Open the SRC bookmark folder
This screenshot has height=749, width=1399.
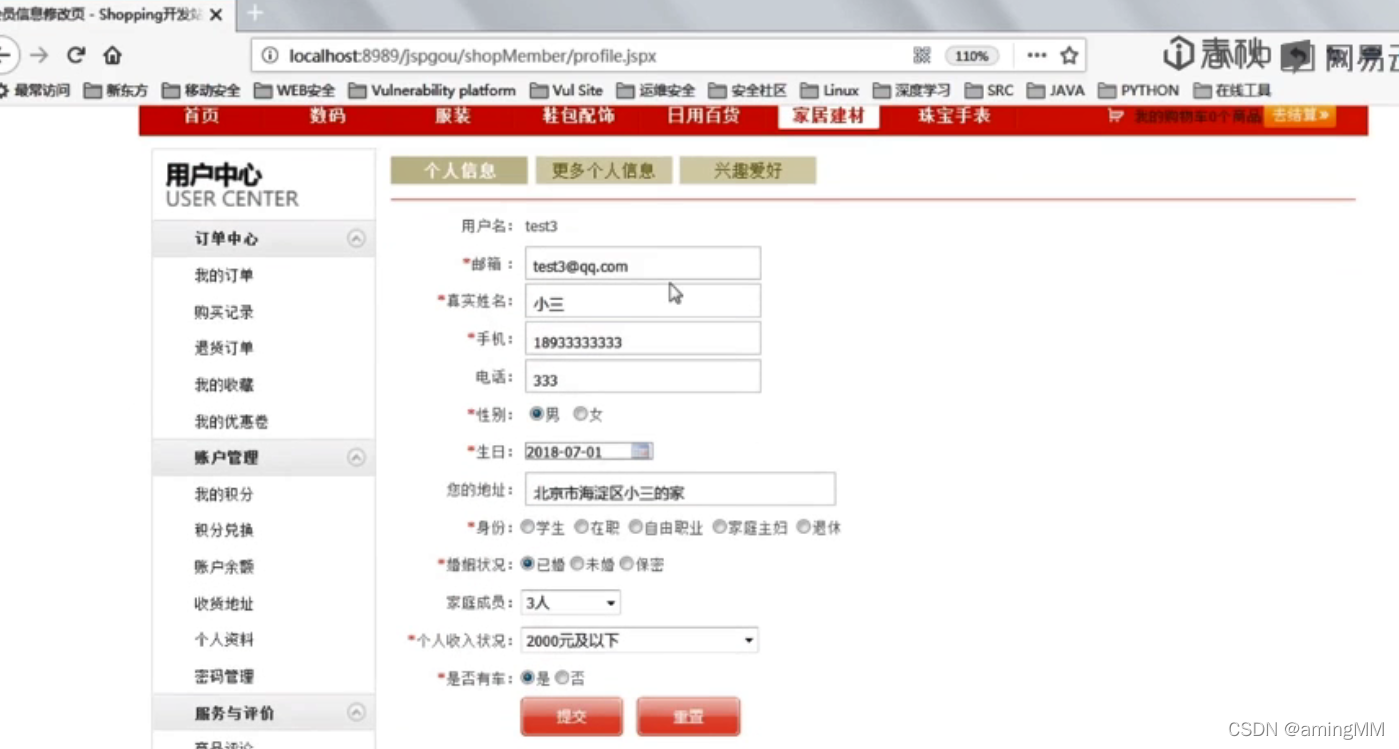989,90
